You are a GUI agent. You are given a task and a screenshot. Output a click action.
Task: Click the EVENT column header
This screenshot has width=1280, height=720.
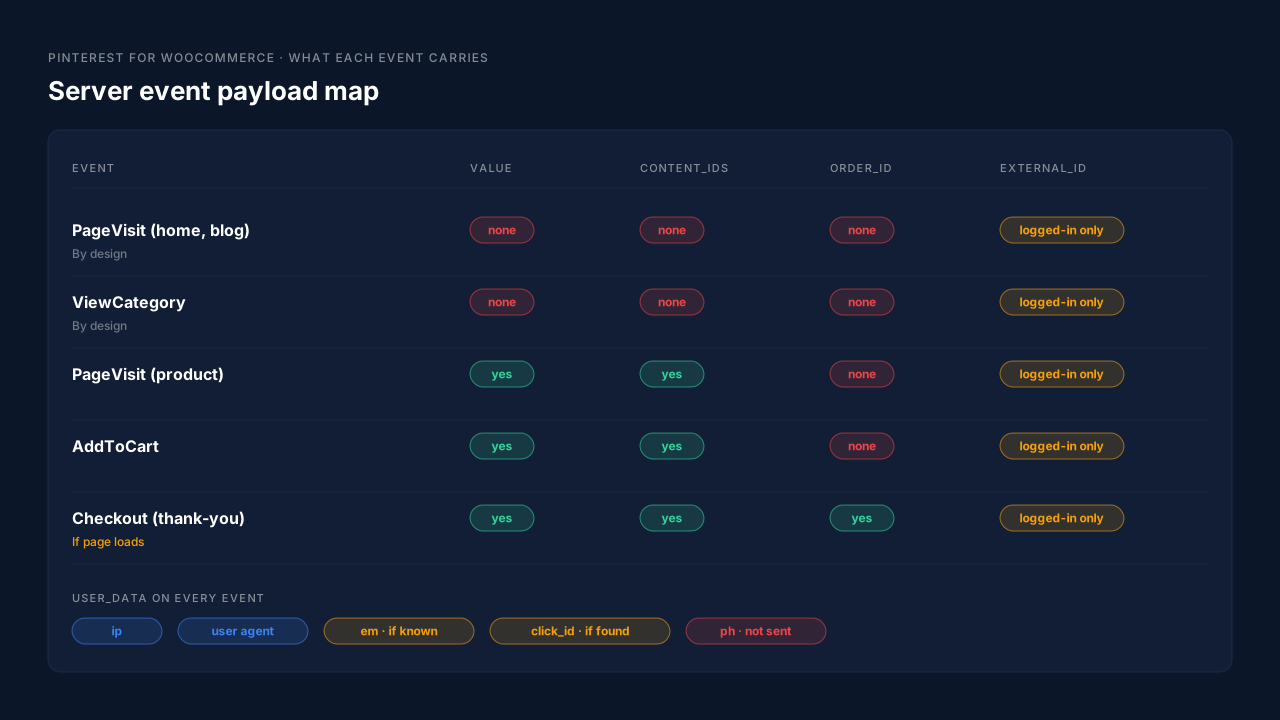(x=93, y=168)
